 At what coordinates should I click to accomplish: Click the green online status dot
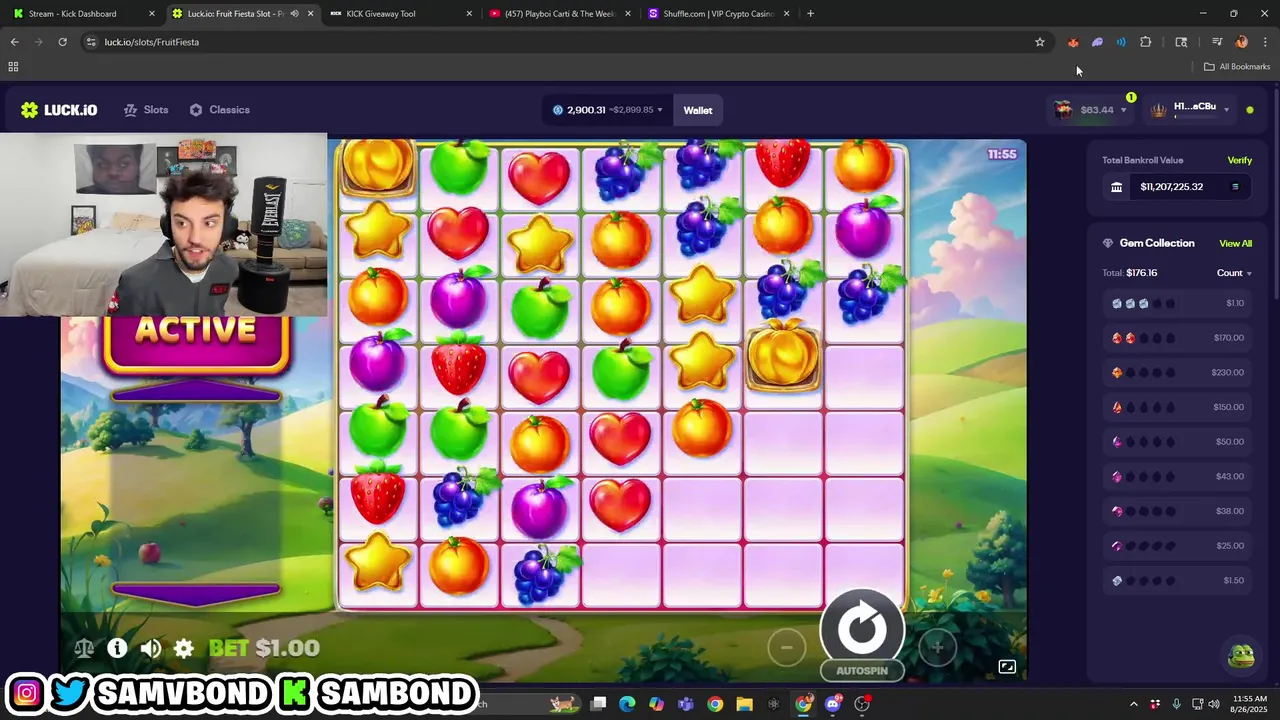click(1250, 110)
